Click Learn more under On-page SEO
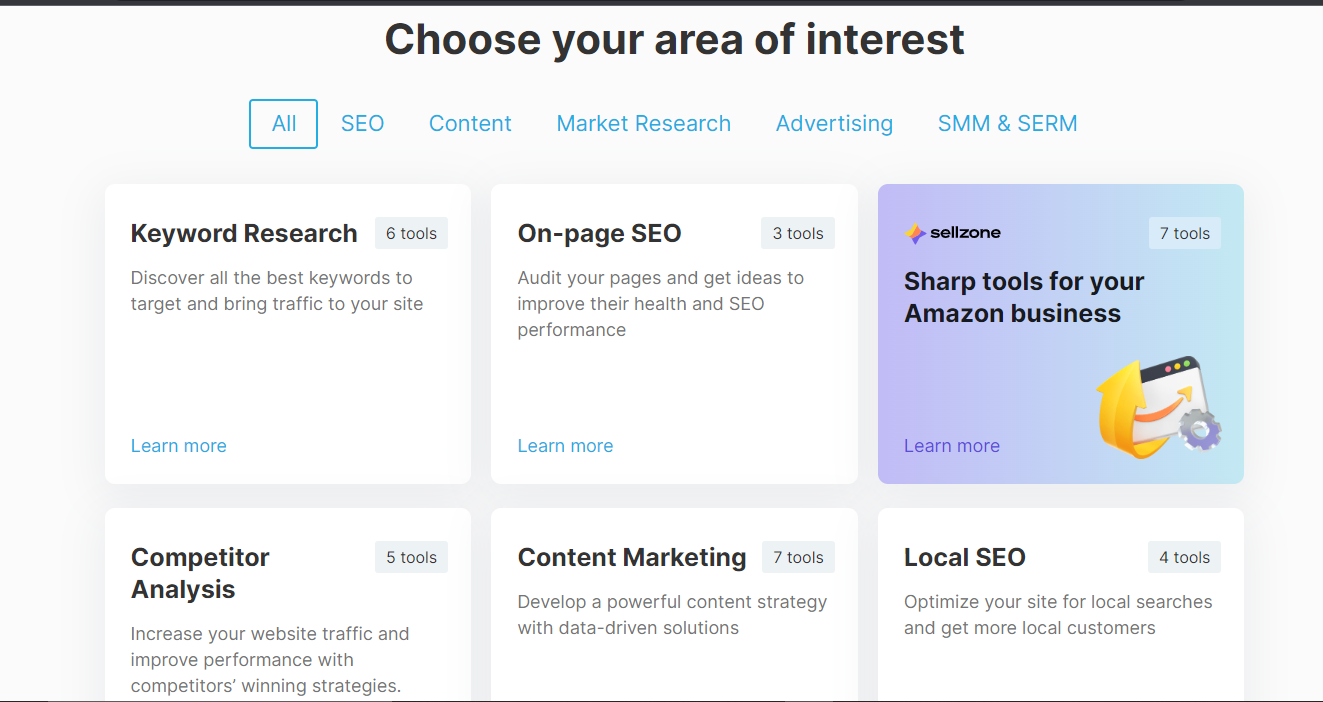The height and width of the screenshot is (702, 1323). tap(565, 446)
